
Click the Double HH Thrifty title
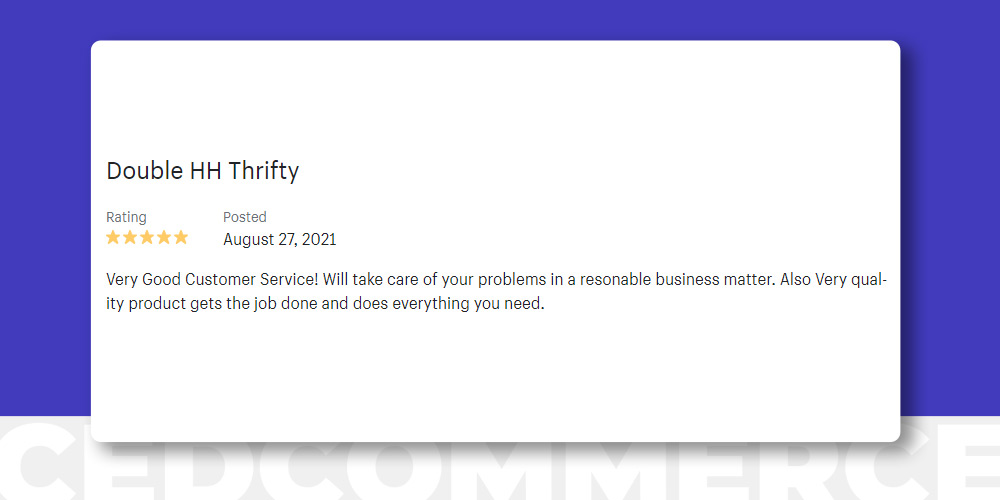(202, 172)
